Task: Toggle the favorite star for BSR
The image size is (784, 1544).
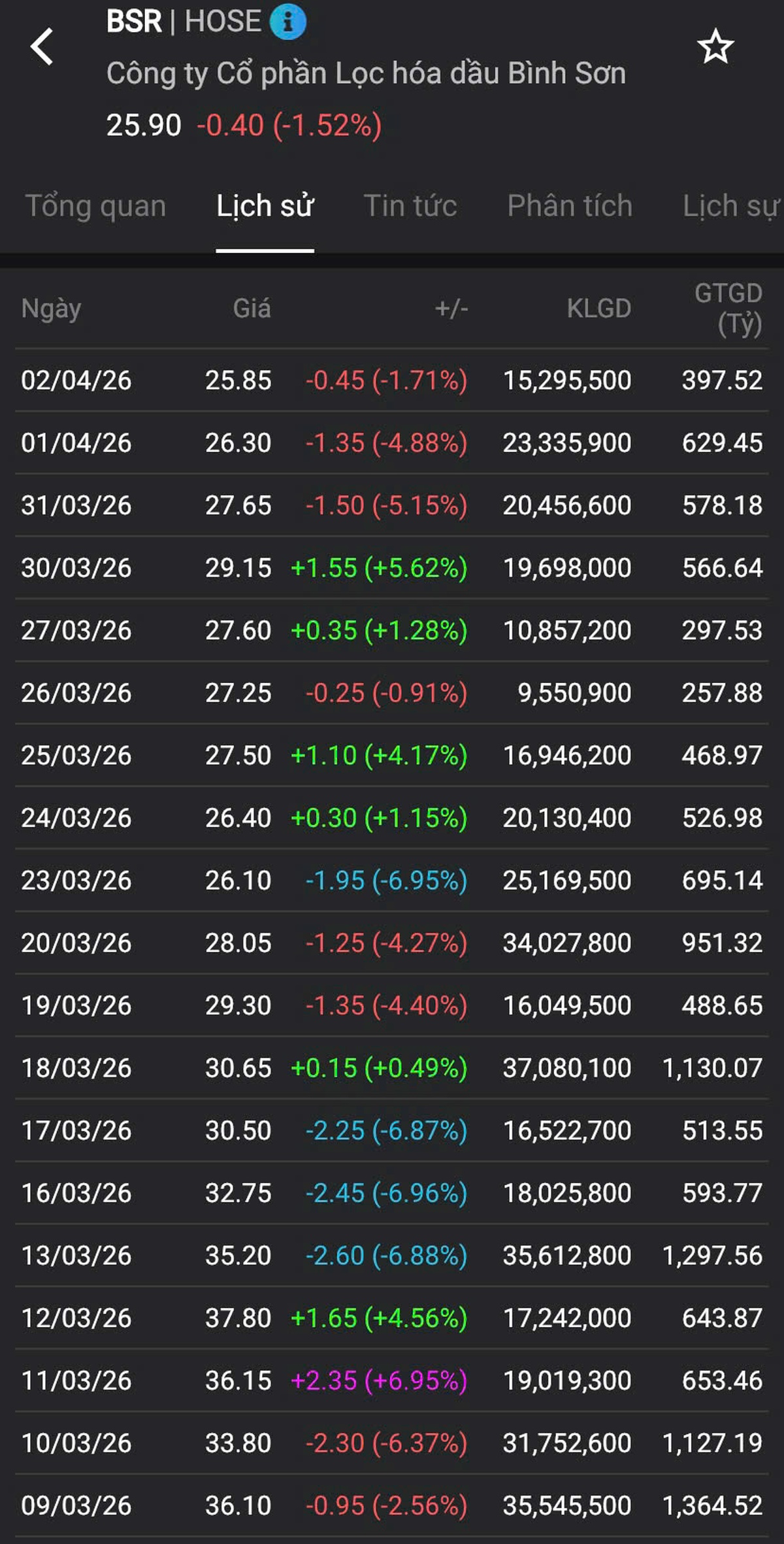Action: [x=715, y=47]
